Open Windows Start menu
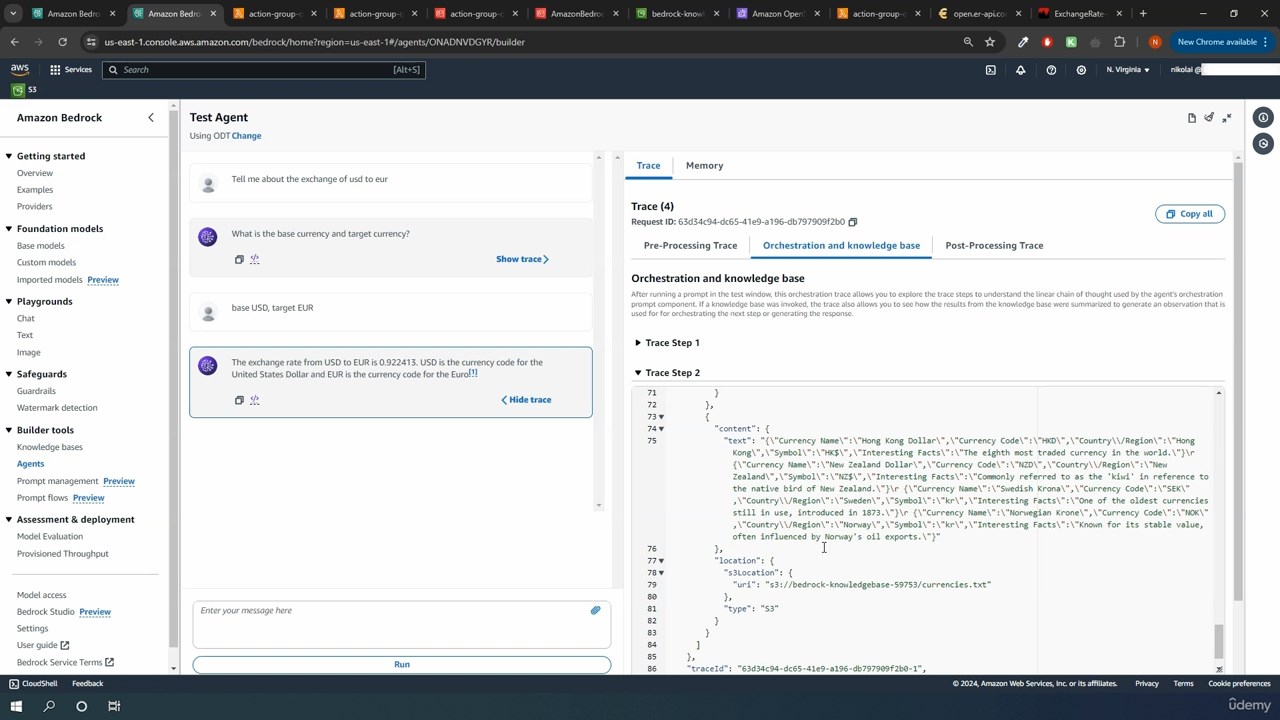 point(16,706)
